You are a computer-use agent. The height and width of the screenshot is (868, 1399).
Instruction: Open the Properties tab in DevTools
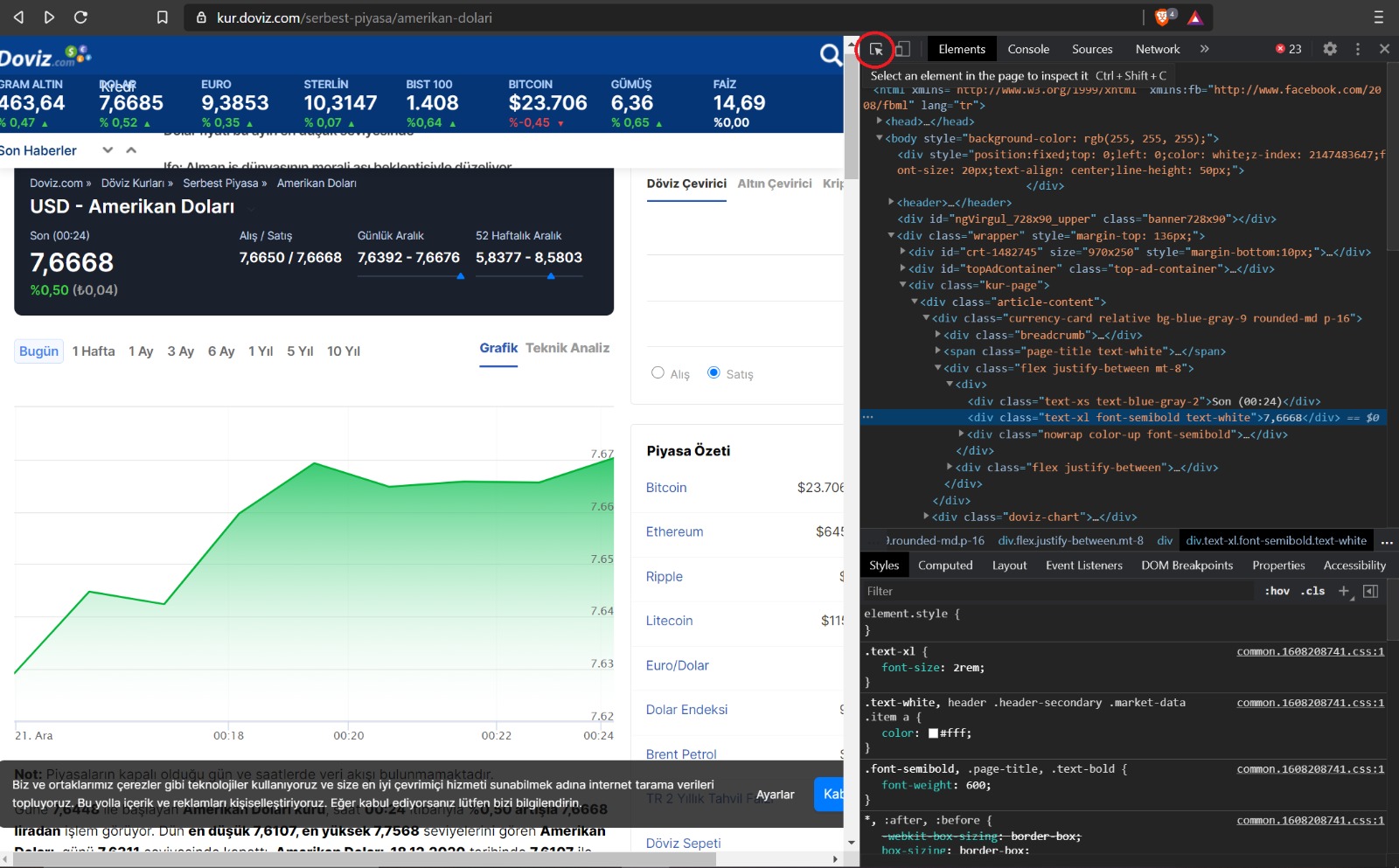pos(1278,566)
